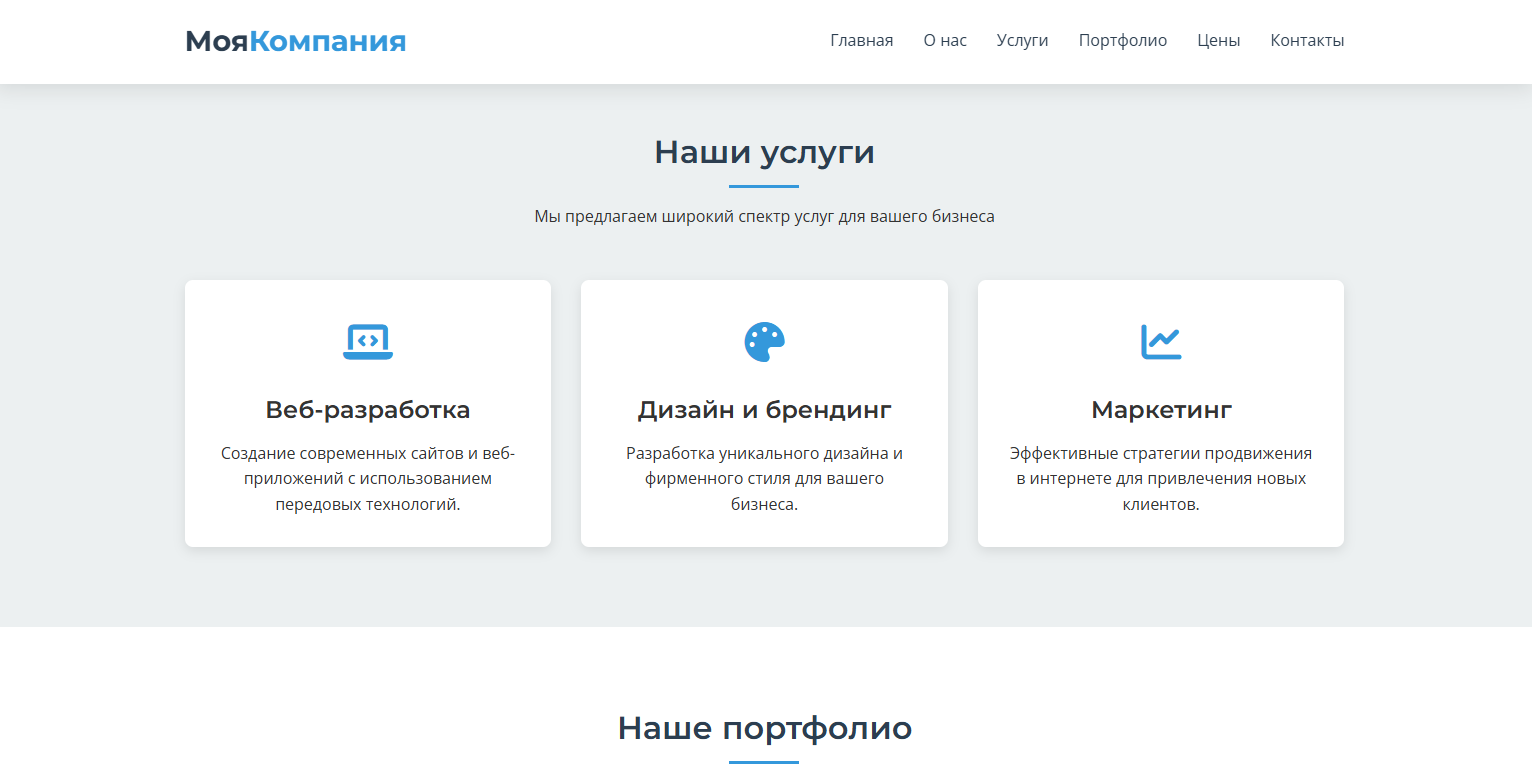Click the blue divider under Наши услуги
Screen dimensions: 1532x772
tap(764, 186)
